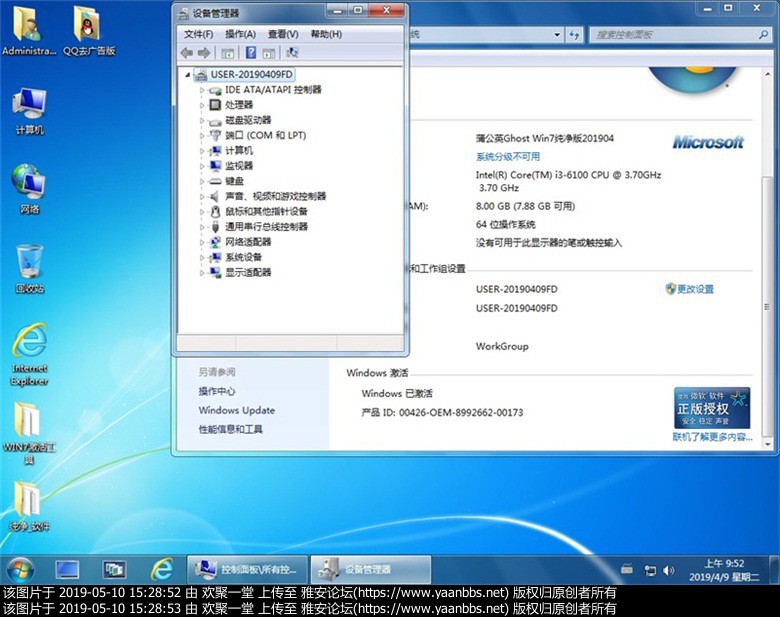The image size is (780, 617).
Task: Click the taskbar clock showing 9:52
Action: point(724,570)
